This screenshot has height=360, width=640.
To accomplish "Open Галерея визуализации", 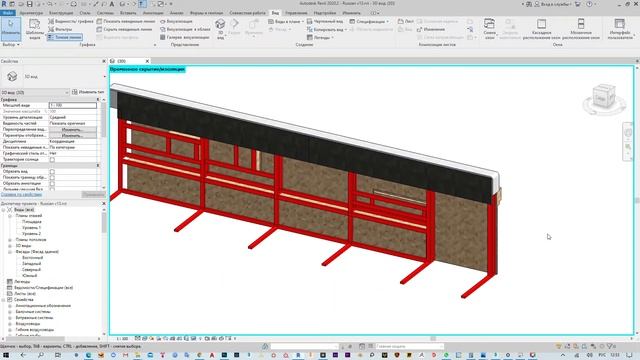I will point(185,37).
